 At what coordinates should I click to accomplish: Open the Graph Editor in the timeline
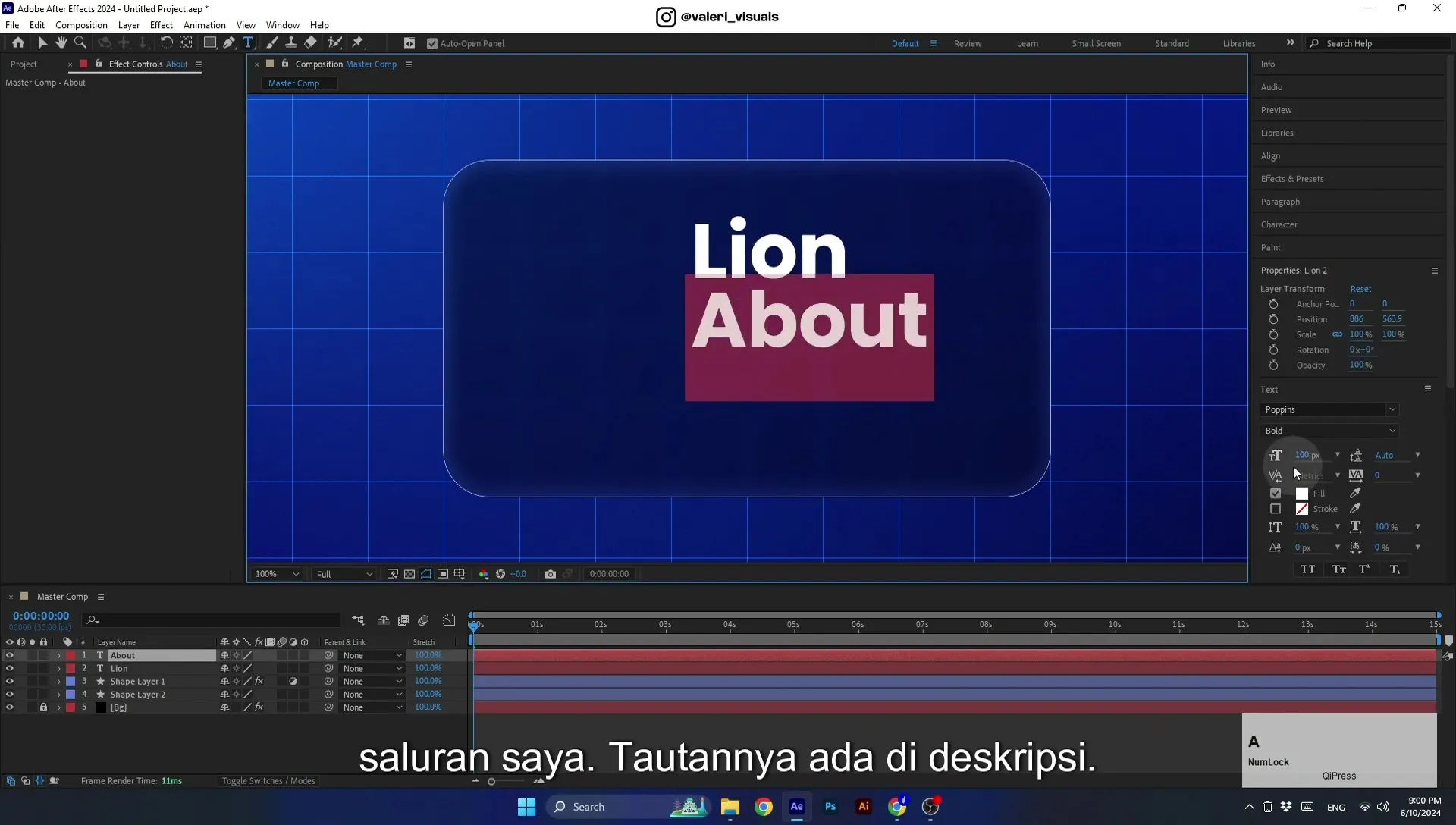[449, 620]
